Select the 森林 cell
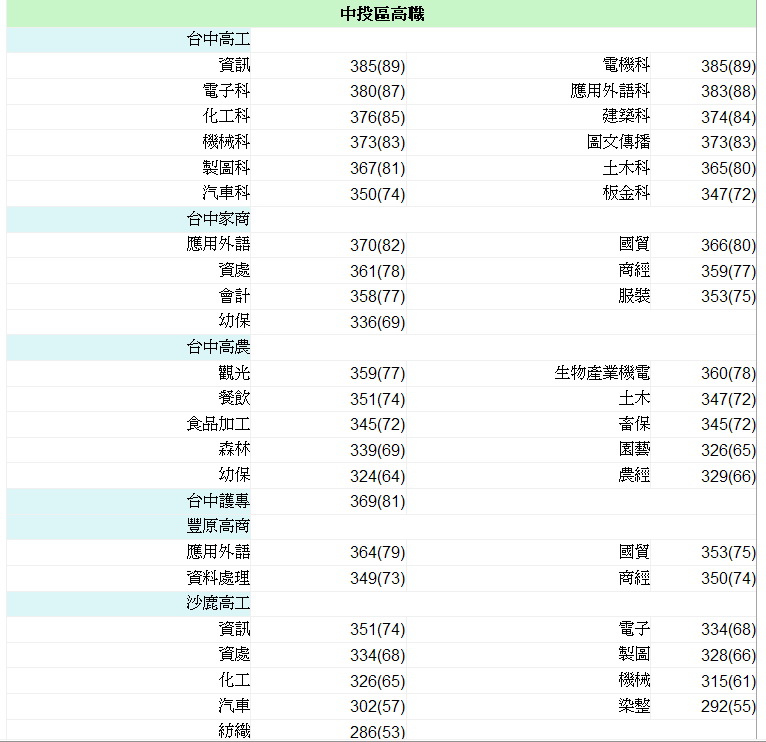 234,449
